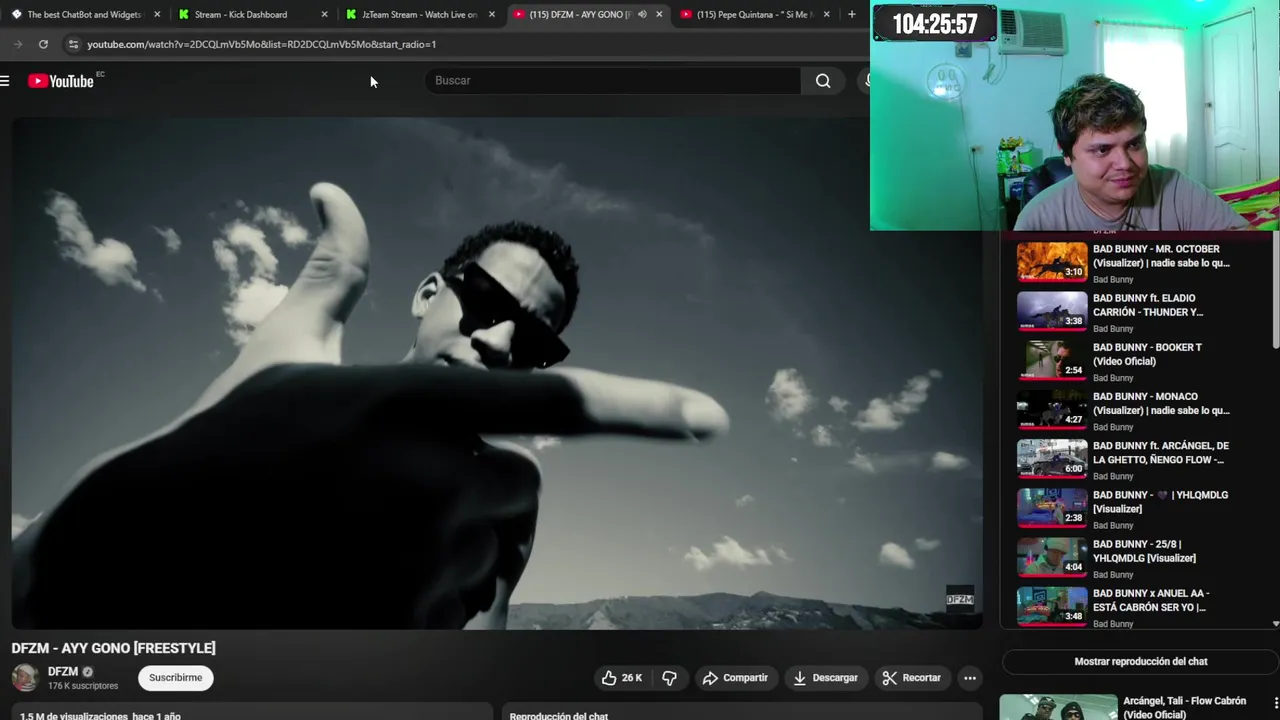
Task: Click the video player to pause
Action: [497, 374]
